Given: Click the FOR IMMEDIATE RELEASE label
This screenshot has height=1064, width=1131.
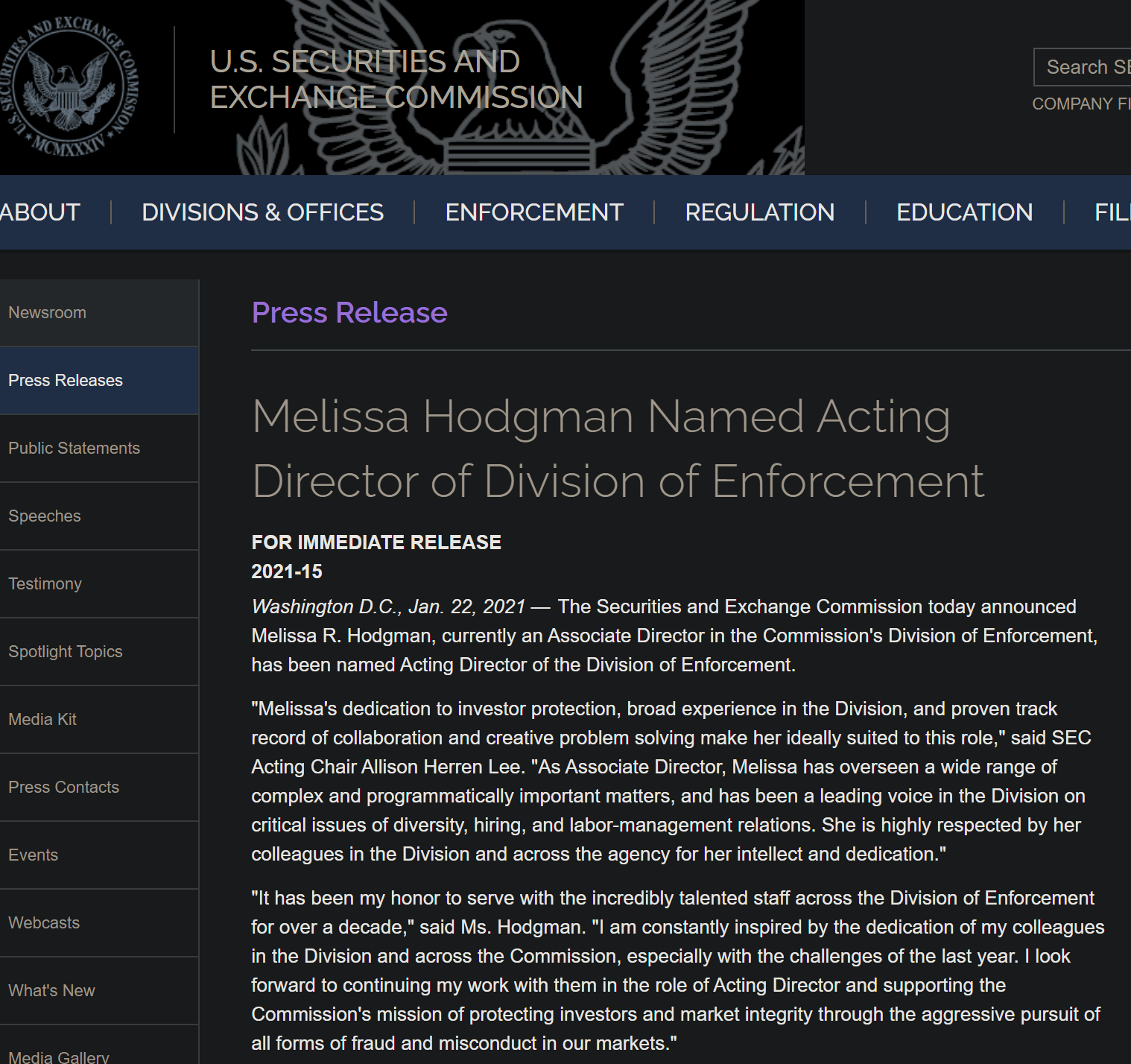Looking at the screenshot, I should pos(376,542).
